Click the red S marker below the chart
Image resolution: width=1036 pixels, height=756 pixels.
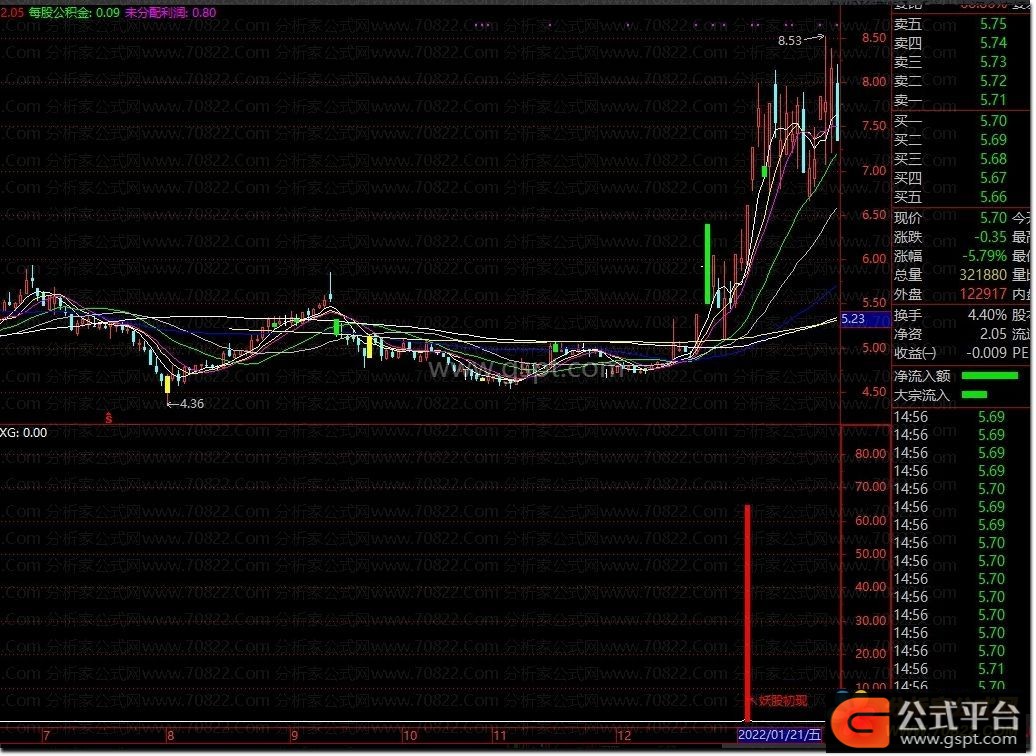[109, 418]
